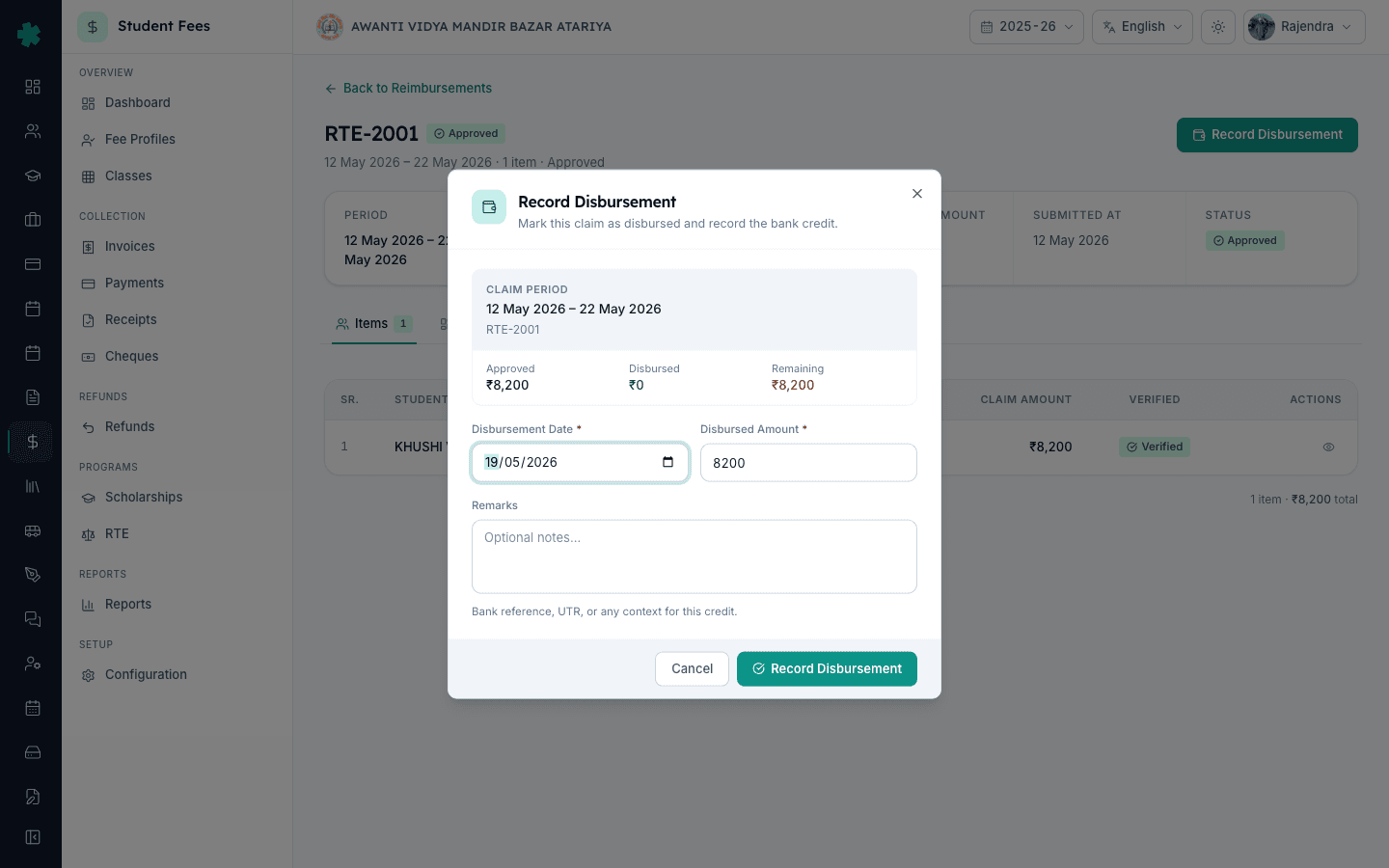Open the people icon in left rail

[x=33, y=131]
